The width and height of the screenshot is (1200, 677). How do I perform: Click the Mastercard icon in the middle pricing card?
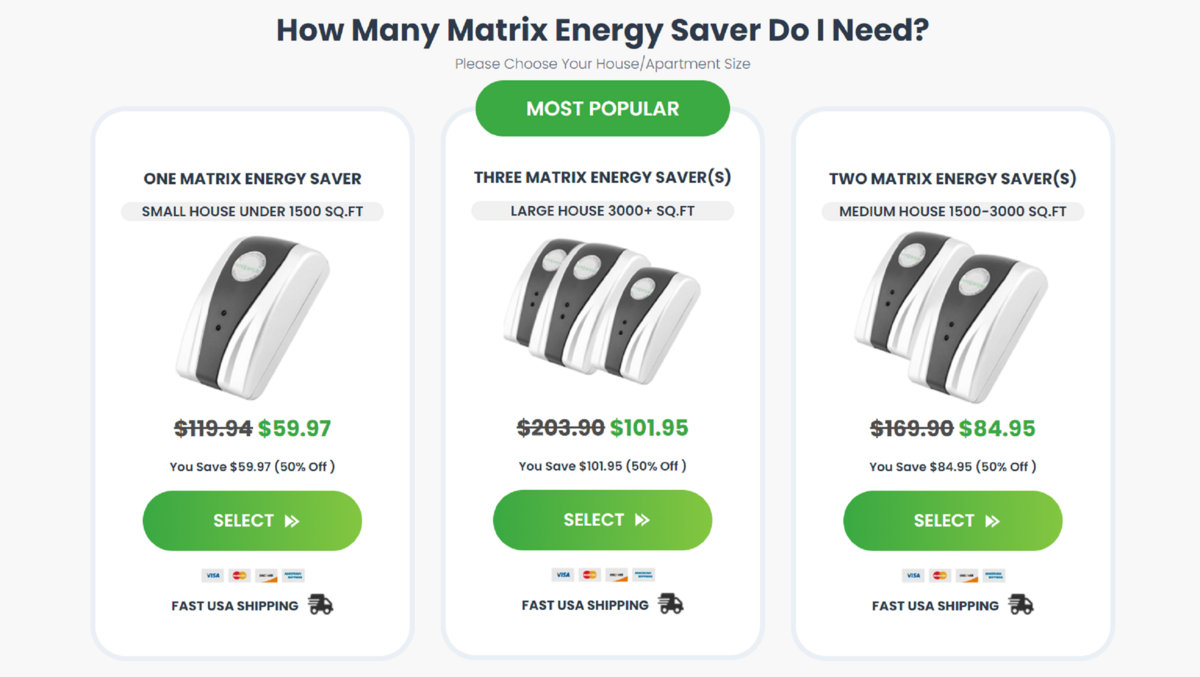(588, 575)
